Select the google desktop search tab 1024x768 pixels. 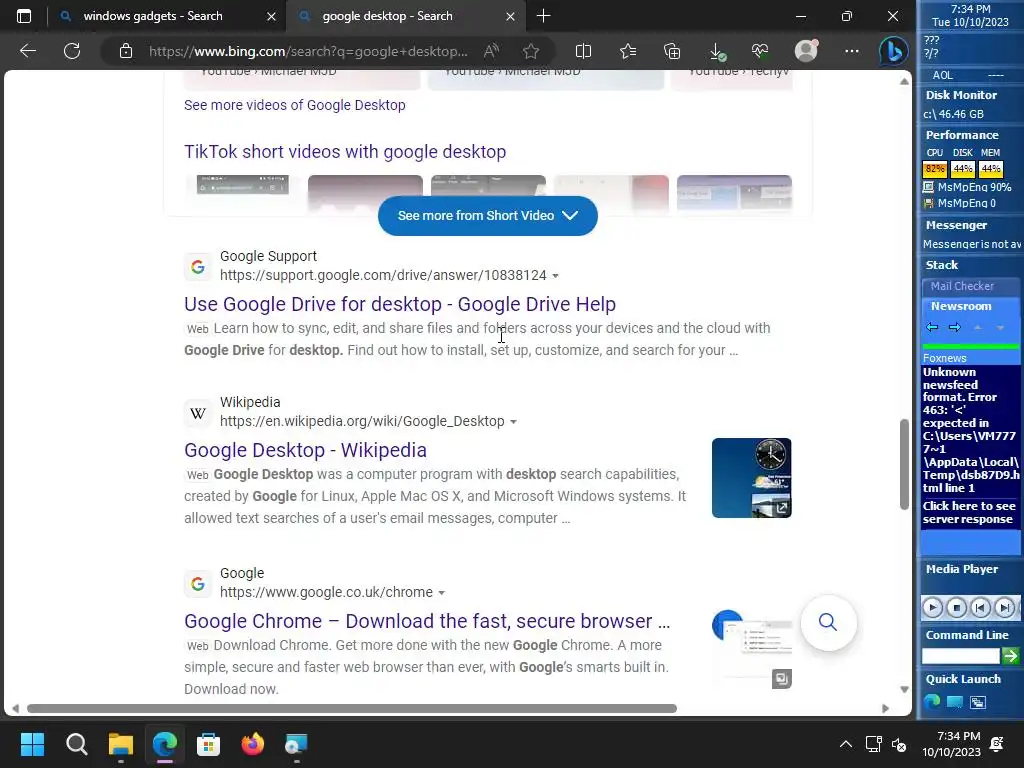(x=387, y=16)
